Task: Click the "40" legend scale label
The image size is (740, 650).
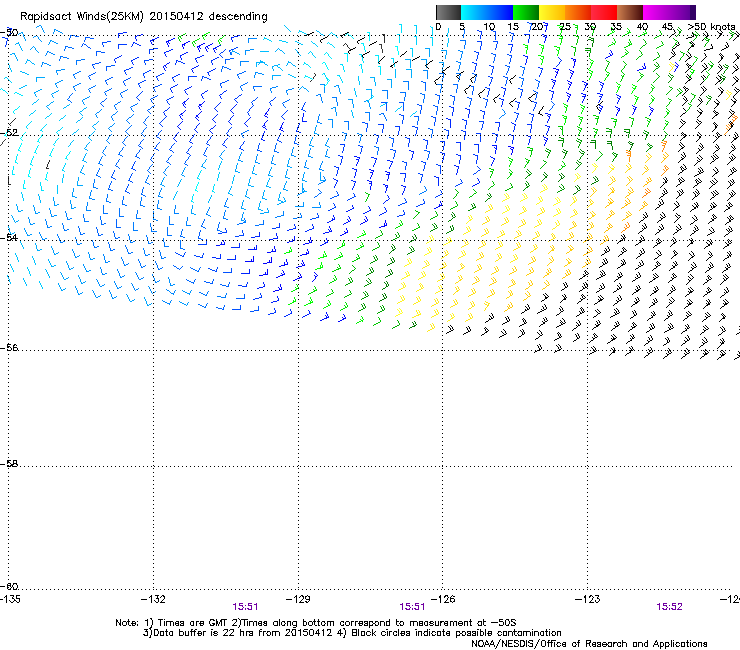Action: pos(642,27)
